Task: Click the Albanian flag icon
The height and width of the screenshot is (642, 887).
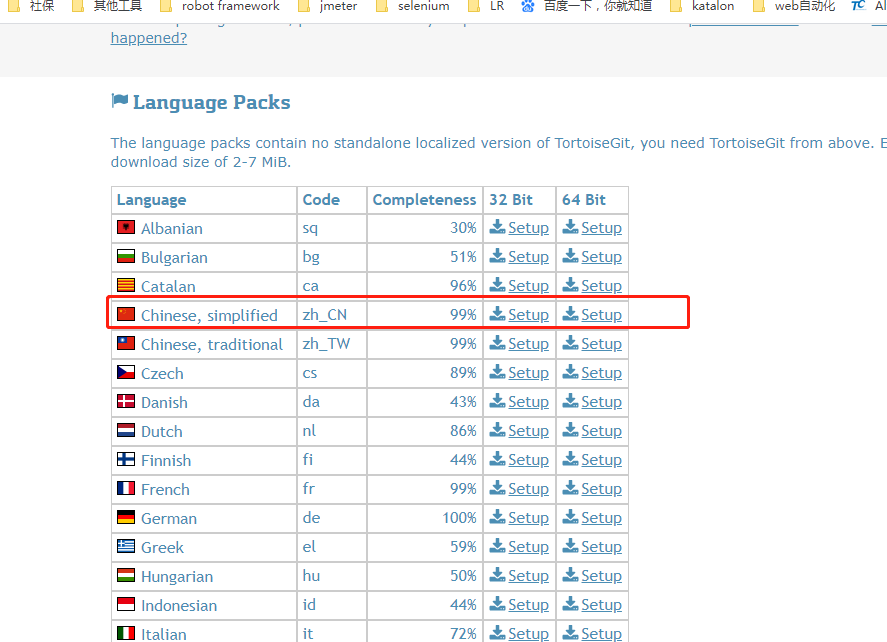Action: [126, 227]
